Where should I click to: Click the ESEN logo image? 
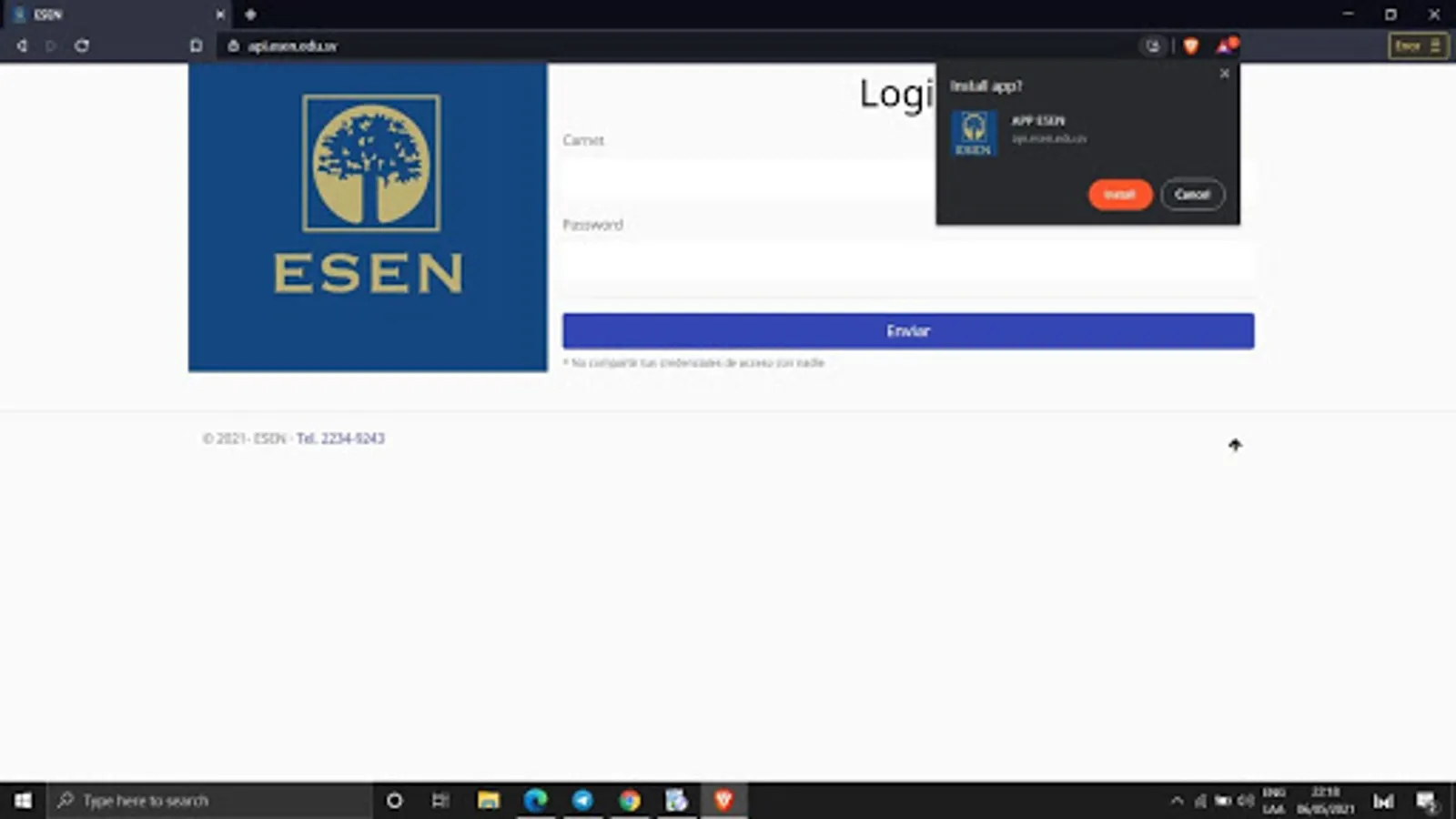click(x=369, y=217)
